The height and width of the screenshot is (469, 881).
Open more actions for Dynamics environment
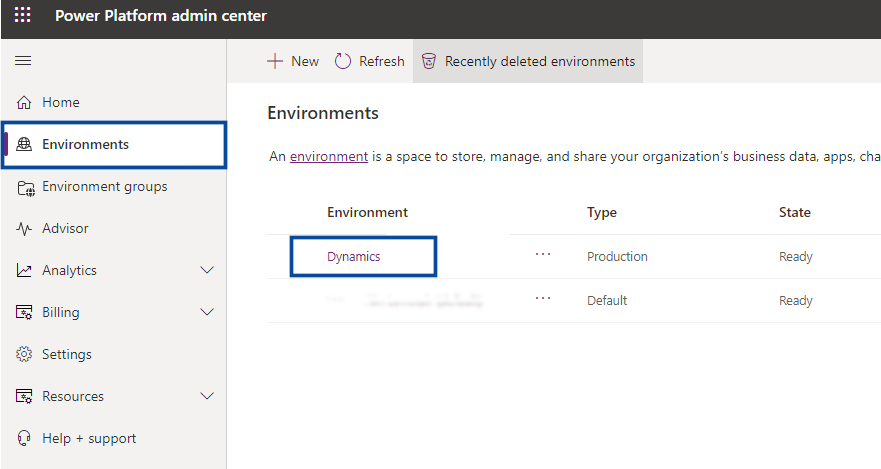tap(543, 255)
